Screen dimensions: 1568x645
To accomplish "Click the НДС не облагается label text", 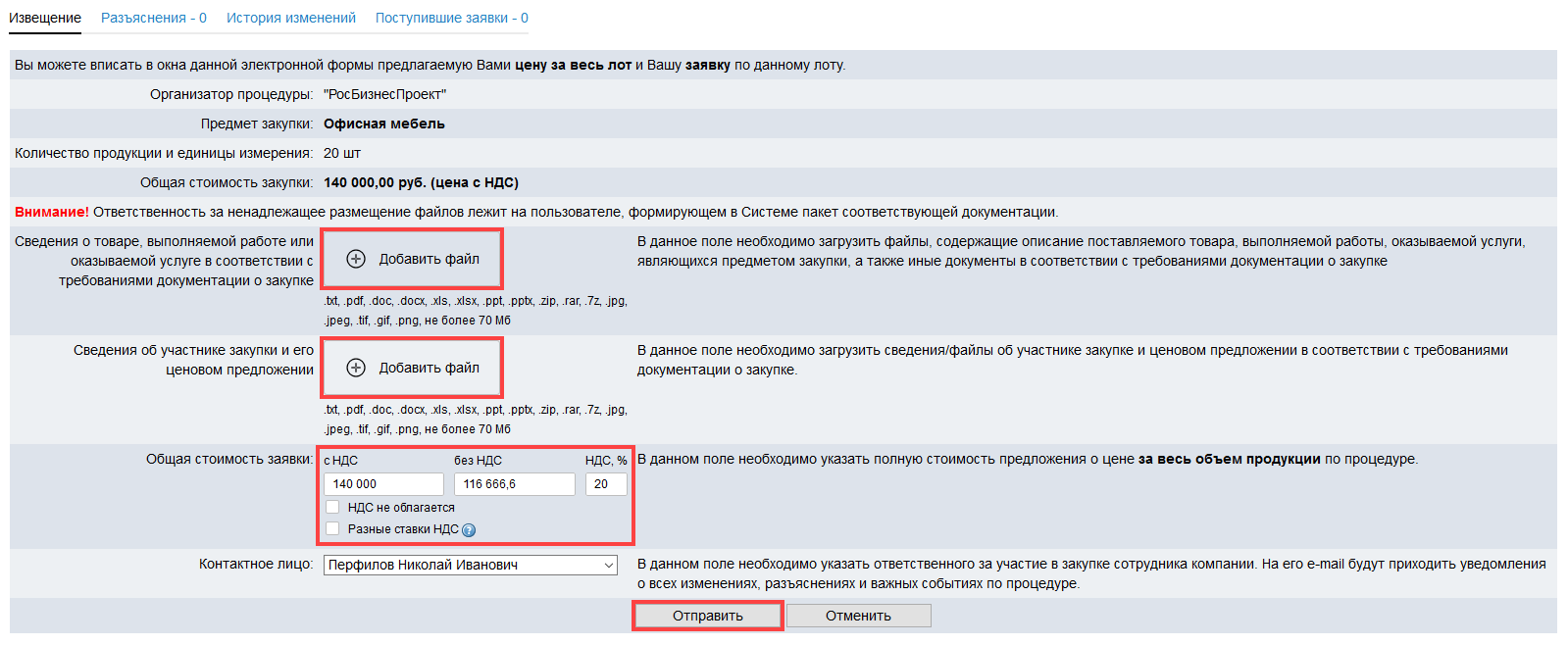I will pyautogui.click(x=401, y=508).
